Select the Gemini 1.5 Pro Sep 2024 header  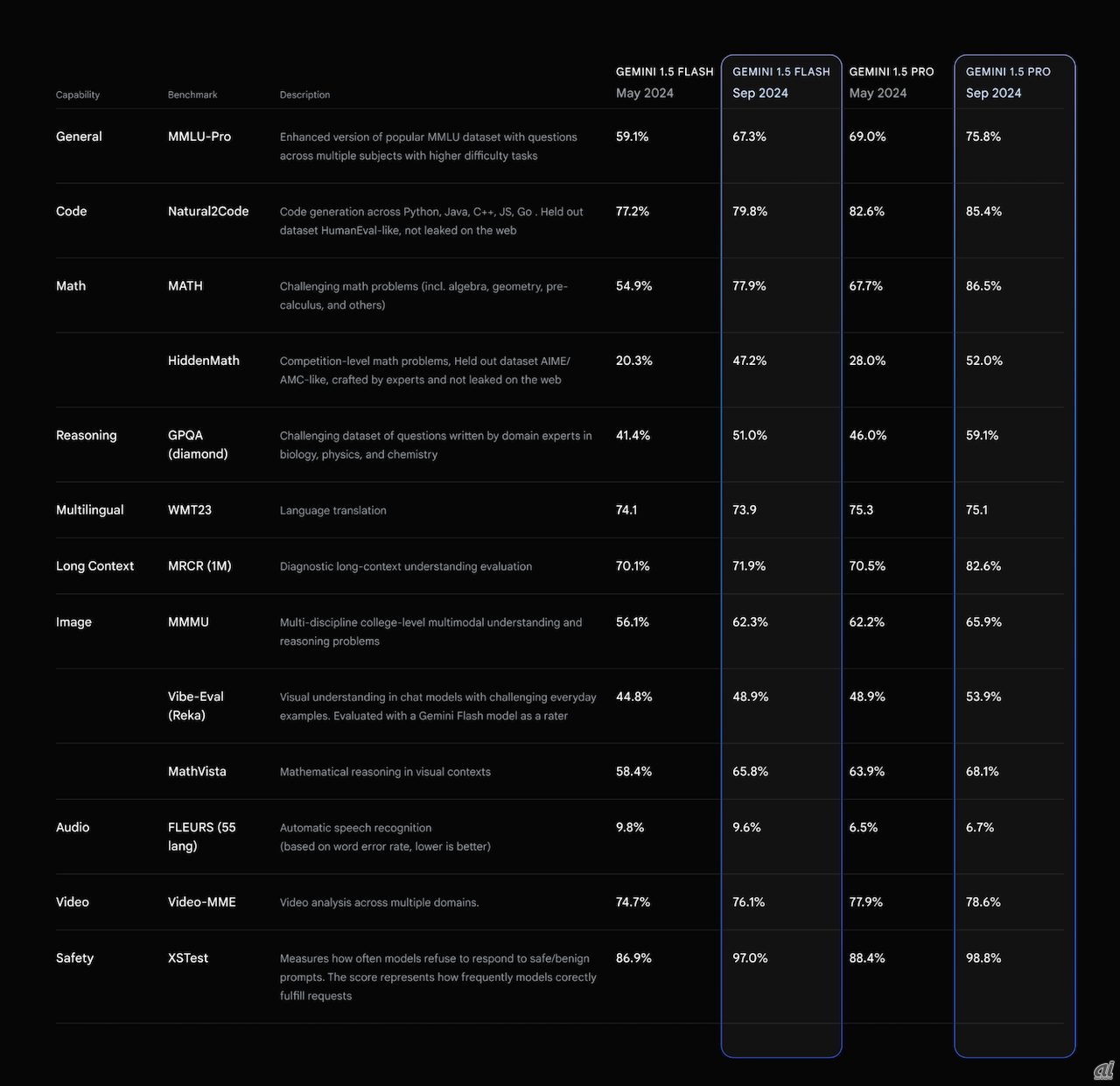(1008, 82)
